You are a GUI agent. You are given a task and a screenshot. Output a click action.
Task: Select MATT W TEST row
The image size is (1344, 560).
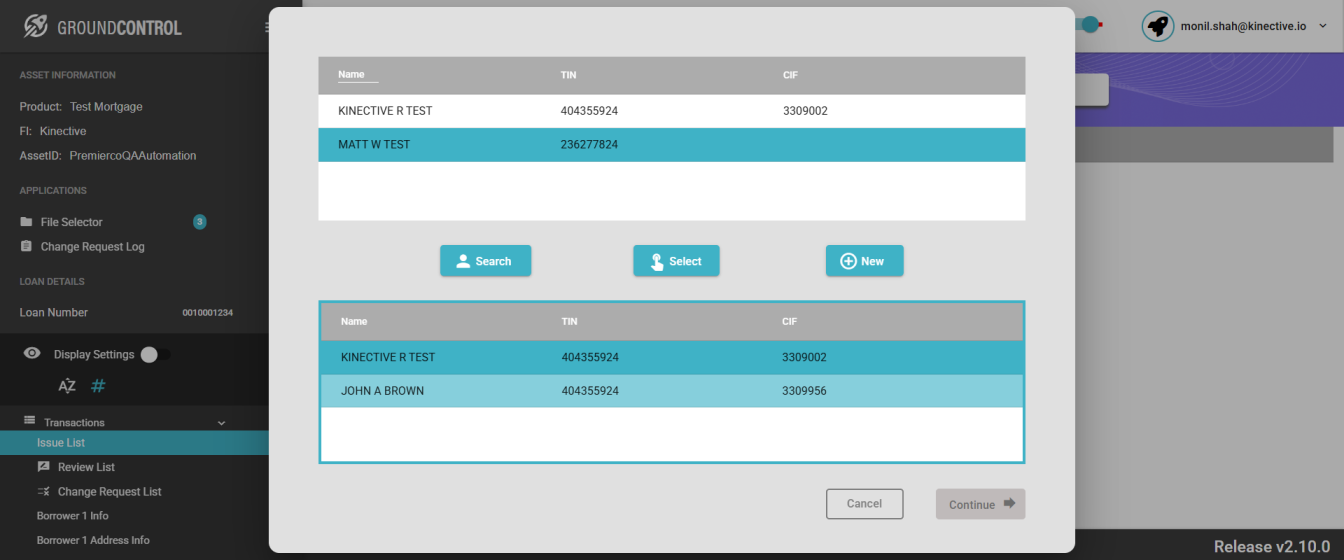coord(672,145)
